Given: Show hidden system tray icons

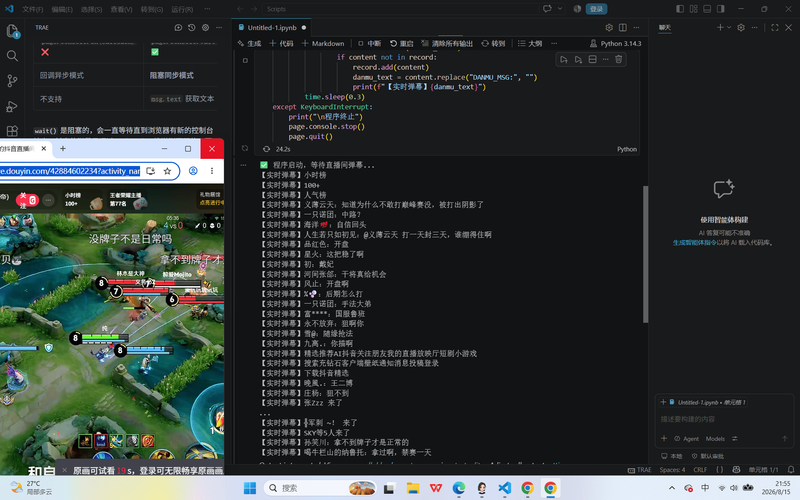Looking at the screenshot, I should pos(671,488).
